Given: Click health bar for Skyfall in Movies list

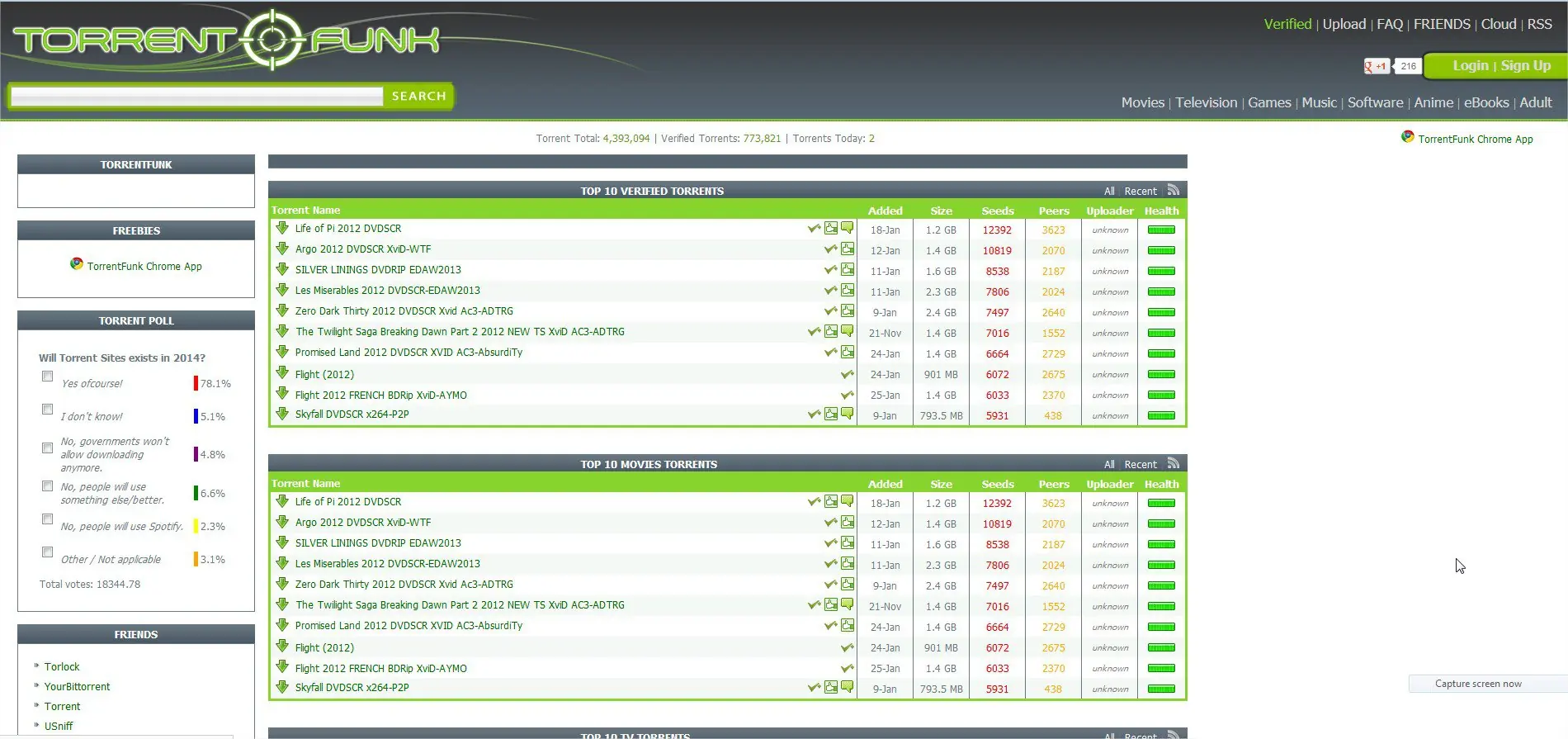Looking at the screenshot, I should click(1161, 689).
